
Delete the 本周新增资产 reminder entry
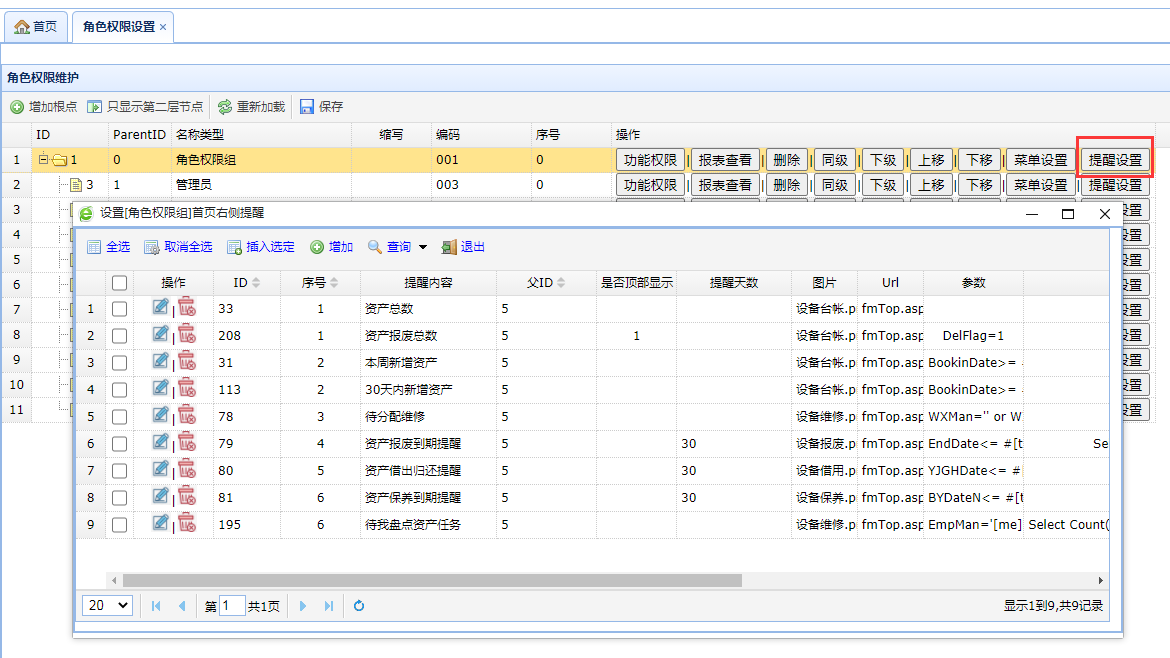point(187,361)
